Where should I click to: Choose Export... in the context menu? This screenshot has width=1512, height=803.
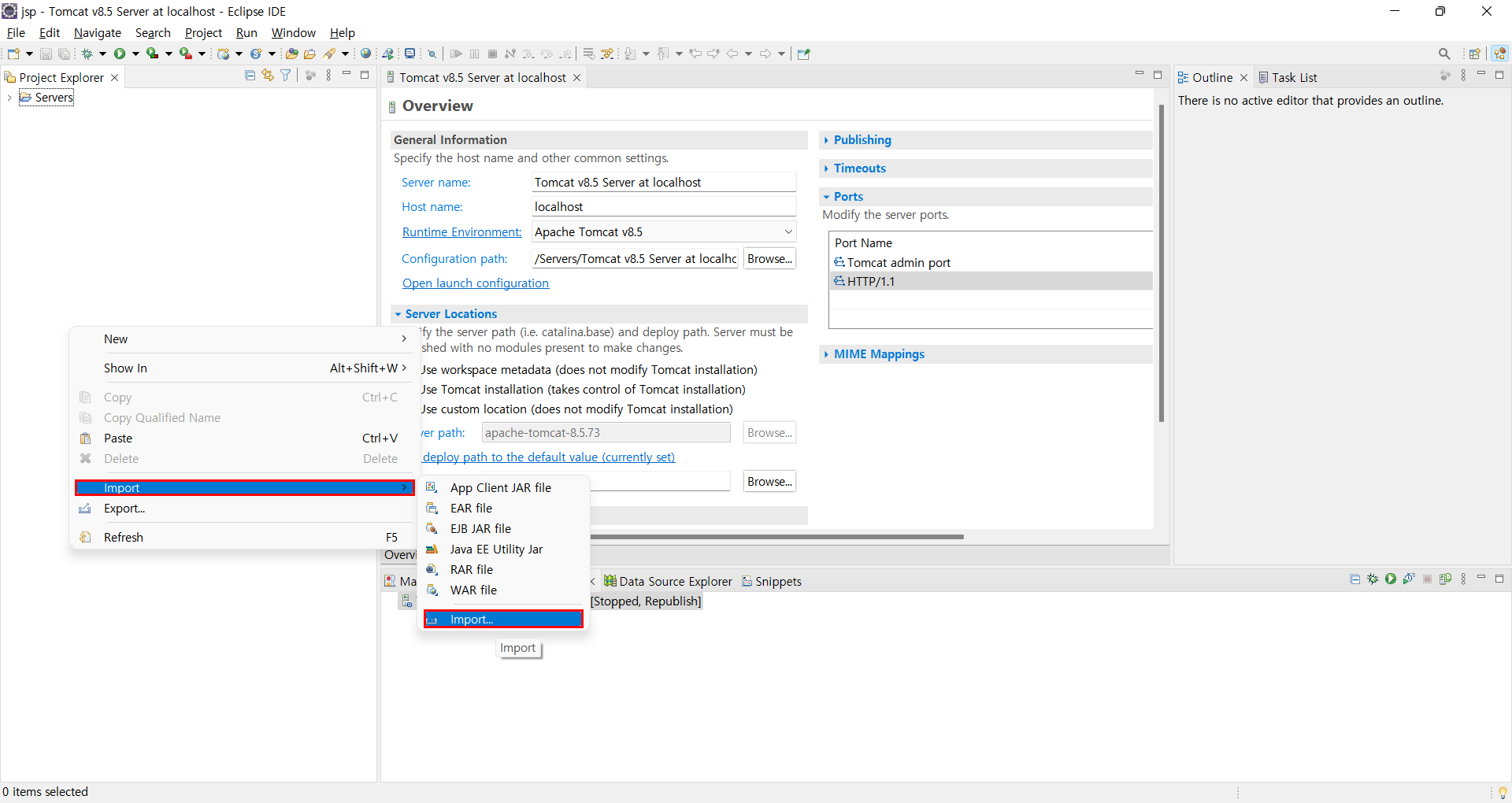point(243,509)
